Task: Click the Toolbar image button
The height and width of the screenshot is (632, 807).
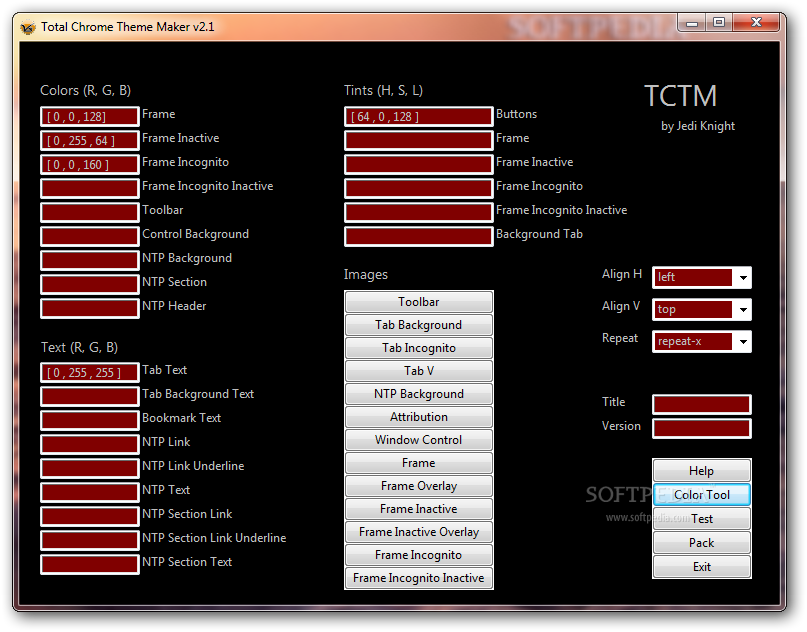Action: (x=418, y=302)
